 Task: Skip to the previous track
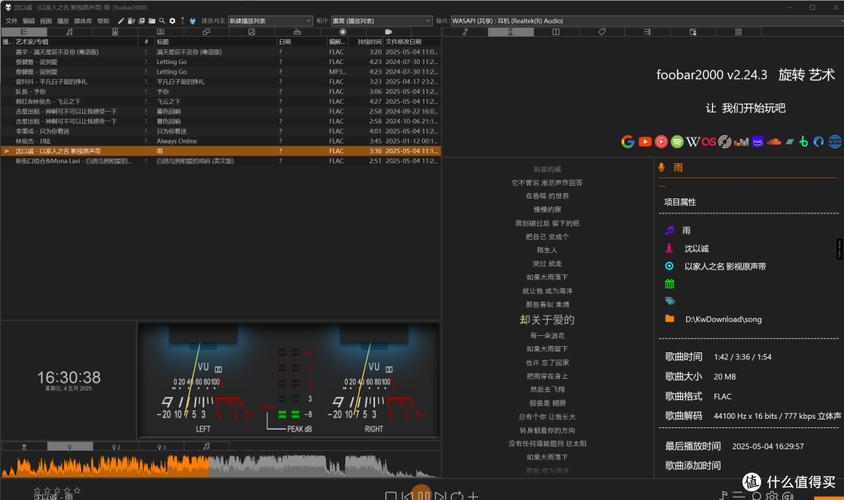(x=407, y=495)
